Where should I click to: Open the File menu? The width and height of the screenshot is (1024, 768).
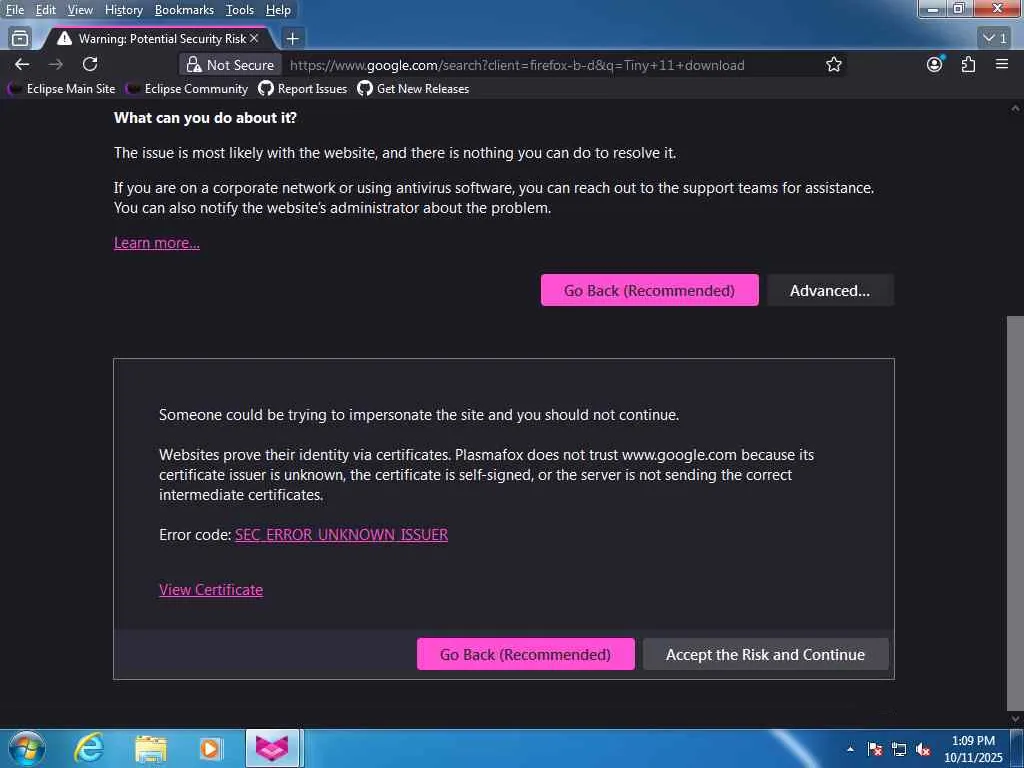point(14,10)
